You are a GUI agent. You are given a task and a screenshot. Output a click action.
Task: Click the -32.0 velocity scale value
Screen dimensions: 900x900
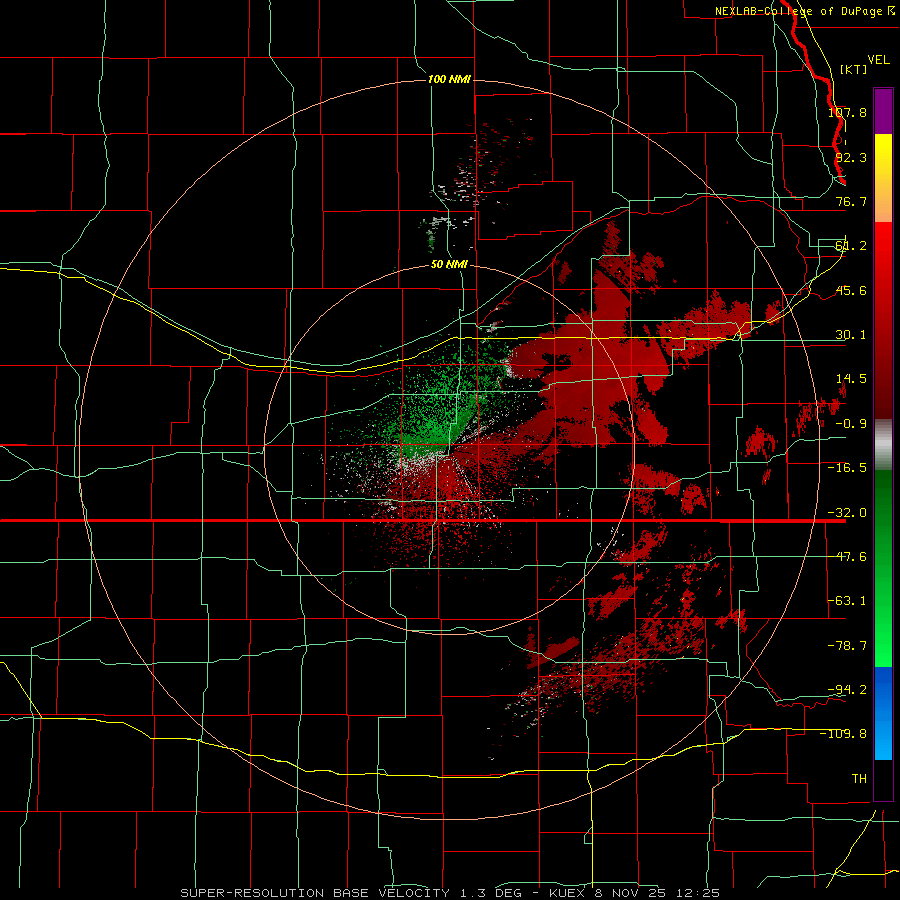(847, 513)
